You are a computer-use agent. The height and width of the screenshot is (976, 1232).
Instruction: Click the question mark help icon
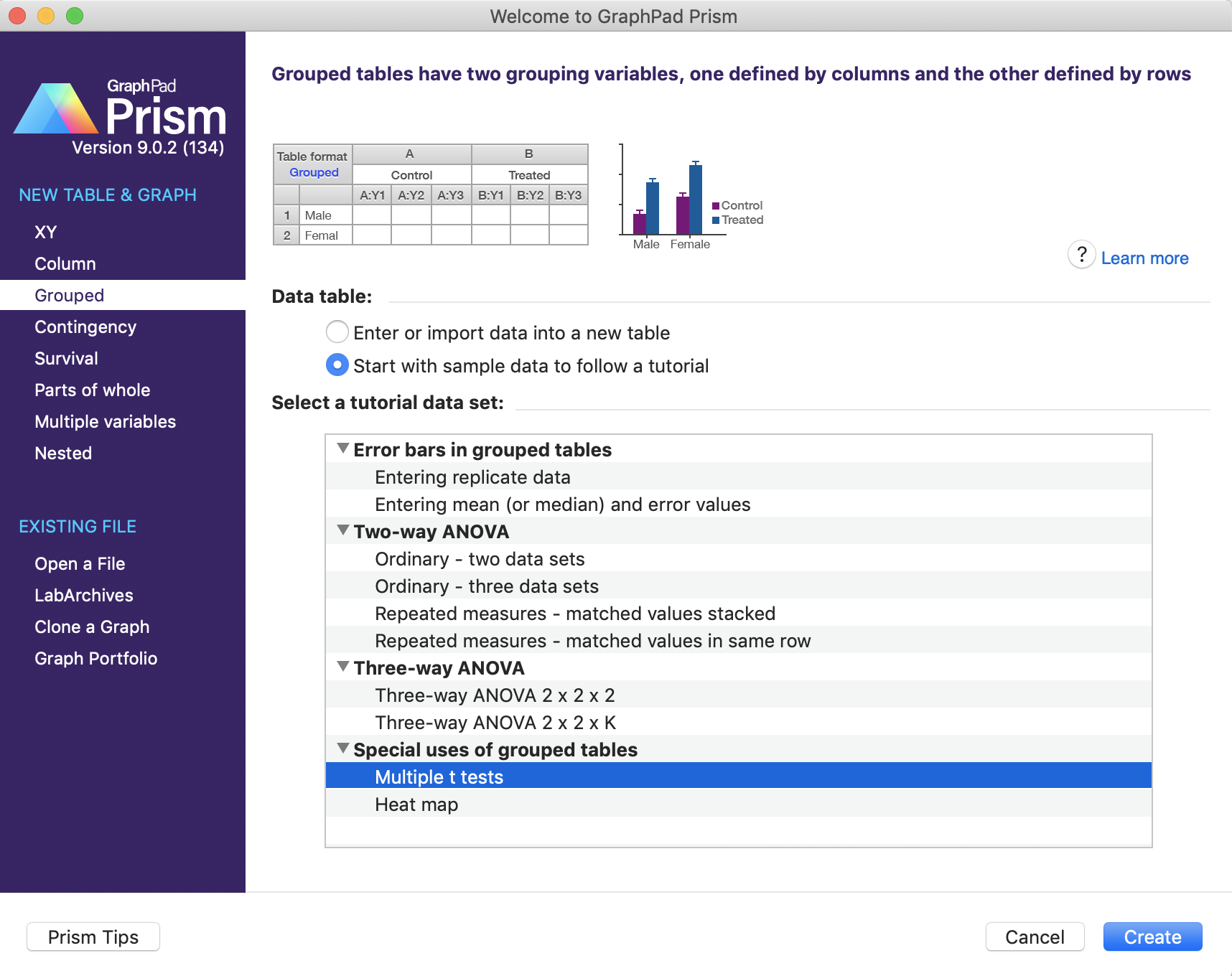(1081, 255)
